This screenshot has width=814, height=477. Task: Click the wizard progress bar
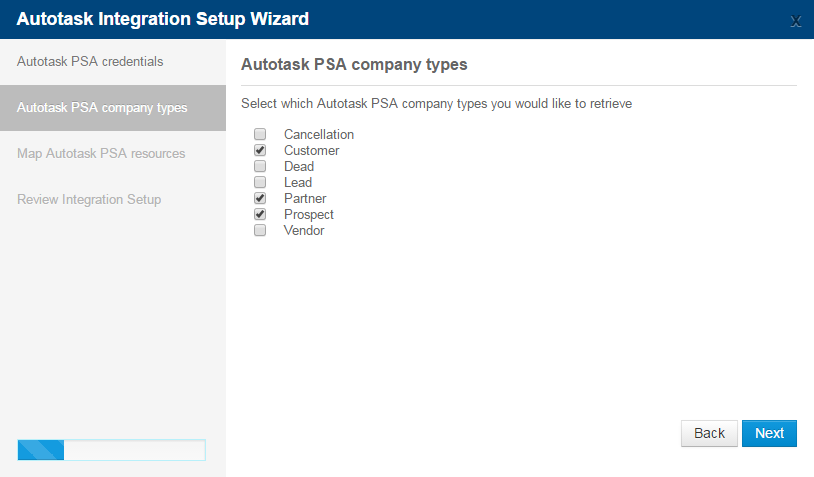coord(112,450)
